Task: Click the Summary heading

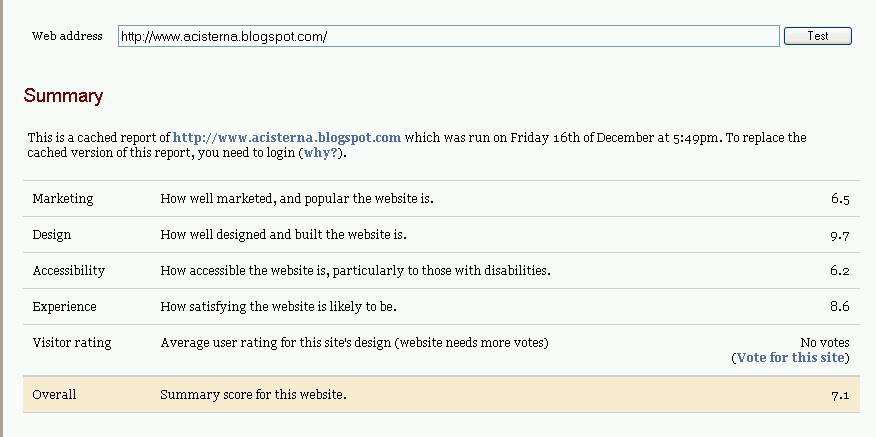Action: pos(63,96)
